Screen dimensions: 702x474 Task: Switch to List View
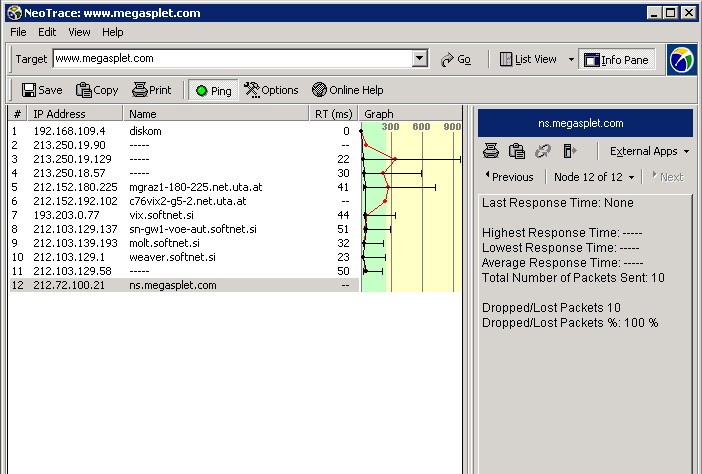528,59
